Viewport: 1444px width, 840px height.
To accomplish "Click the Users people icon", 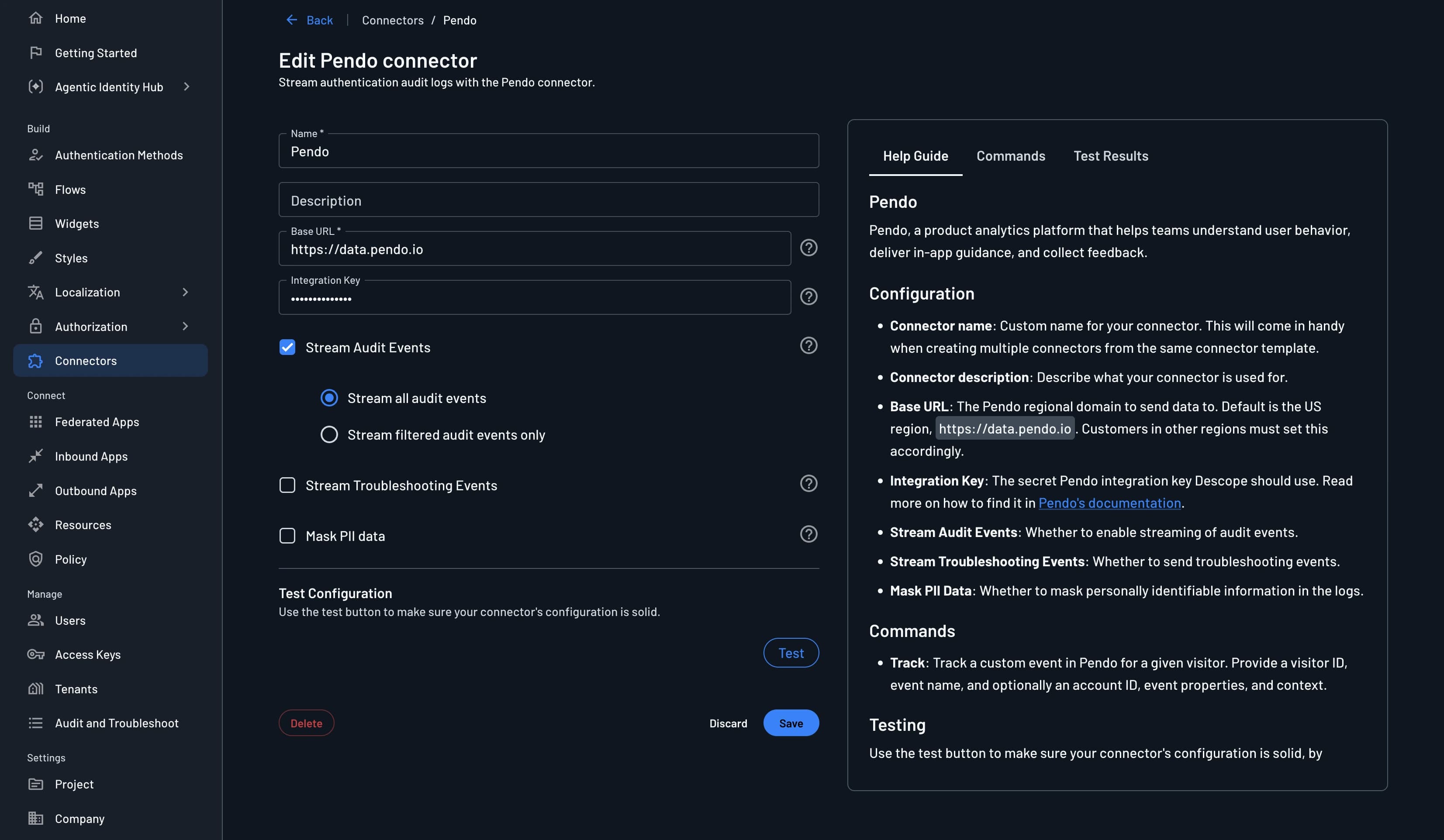I will coord(35,620).
